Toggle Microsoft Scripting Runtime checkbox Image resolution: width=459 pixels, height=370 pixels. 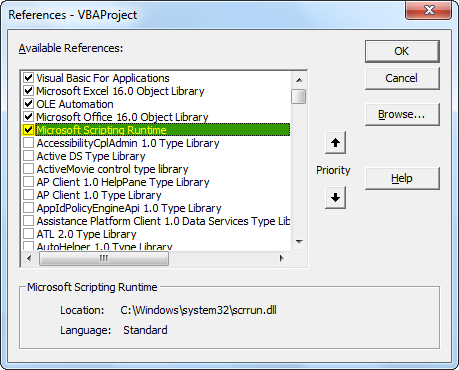click(28, 130)
